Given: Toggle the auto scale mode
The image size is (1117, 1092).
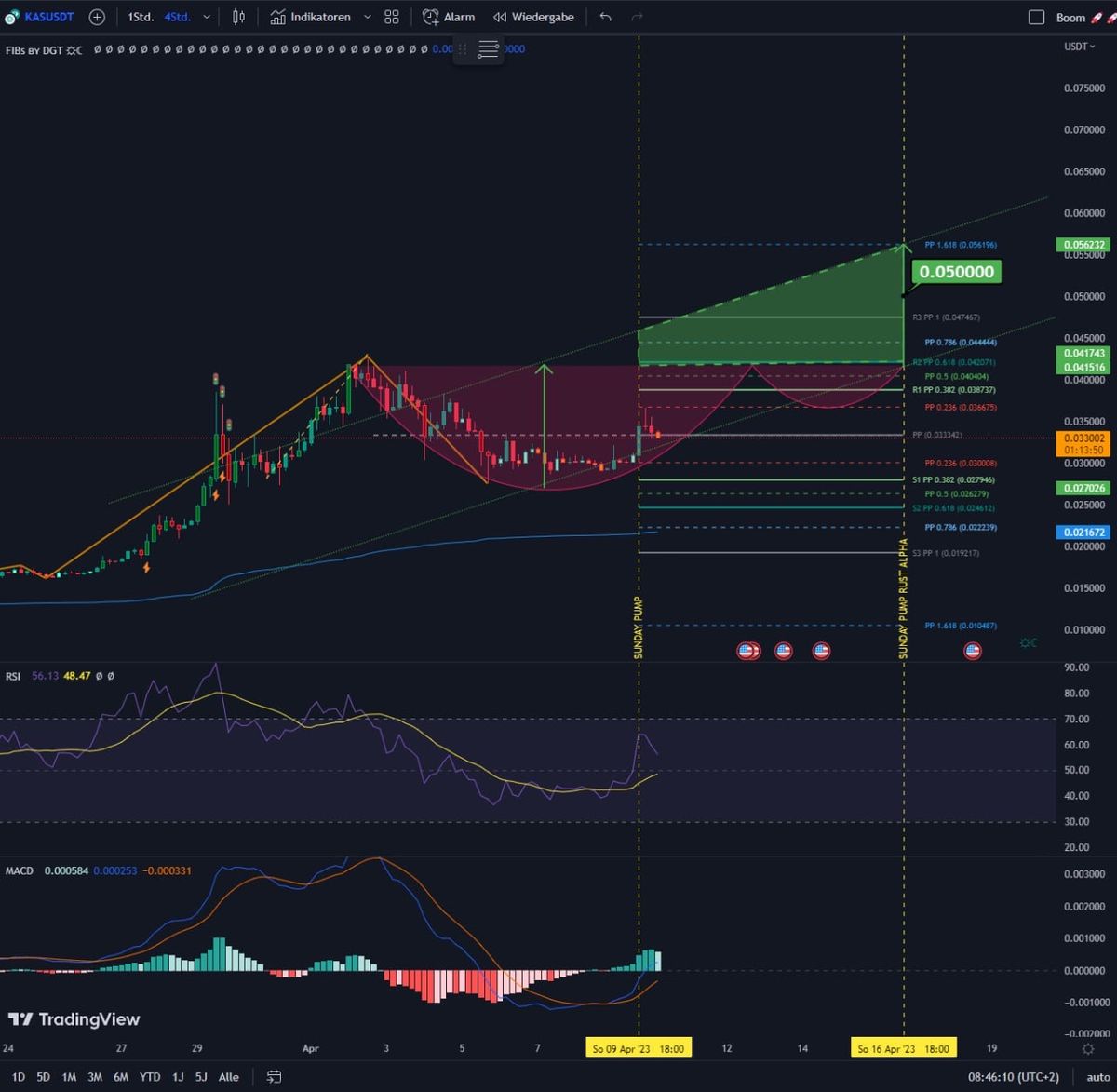Looking at the screenshot, I should pos(1097,1077).
